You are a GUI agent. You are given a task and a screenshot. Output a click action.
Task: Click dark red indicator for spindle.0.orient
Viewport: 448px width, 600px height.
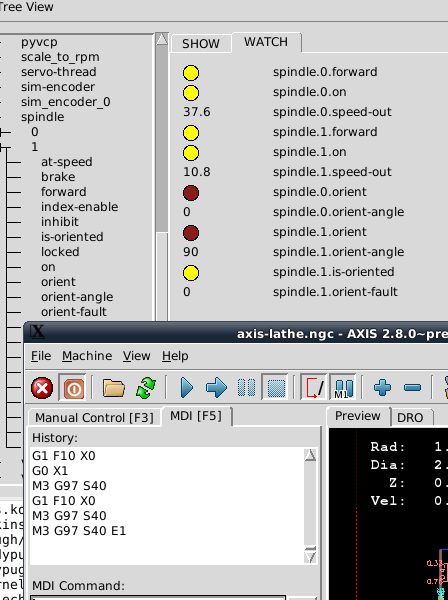[191, 193]
